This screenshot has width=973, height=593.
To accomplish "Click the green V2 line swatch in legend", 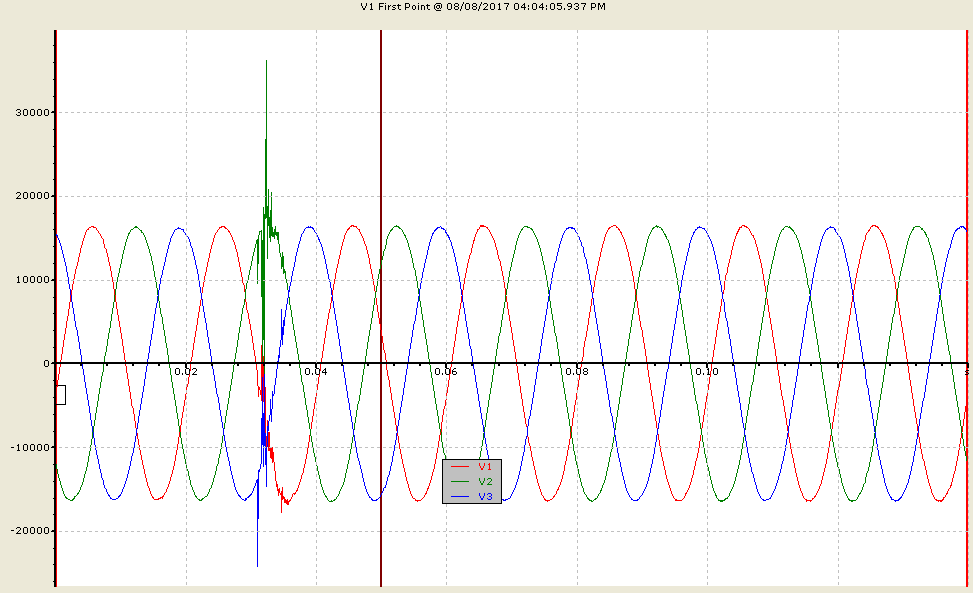I will [460, 481].
